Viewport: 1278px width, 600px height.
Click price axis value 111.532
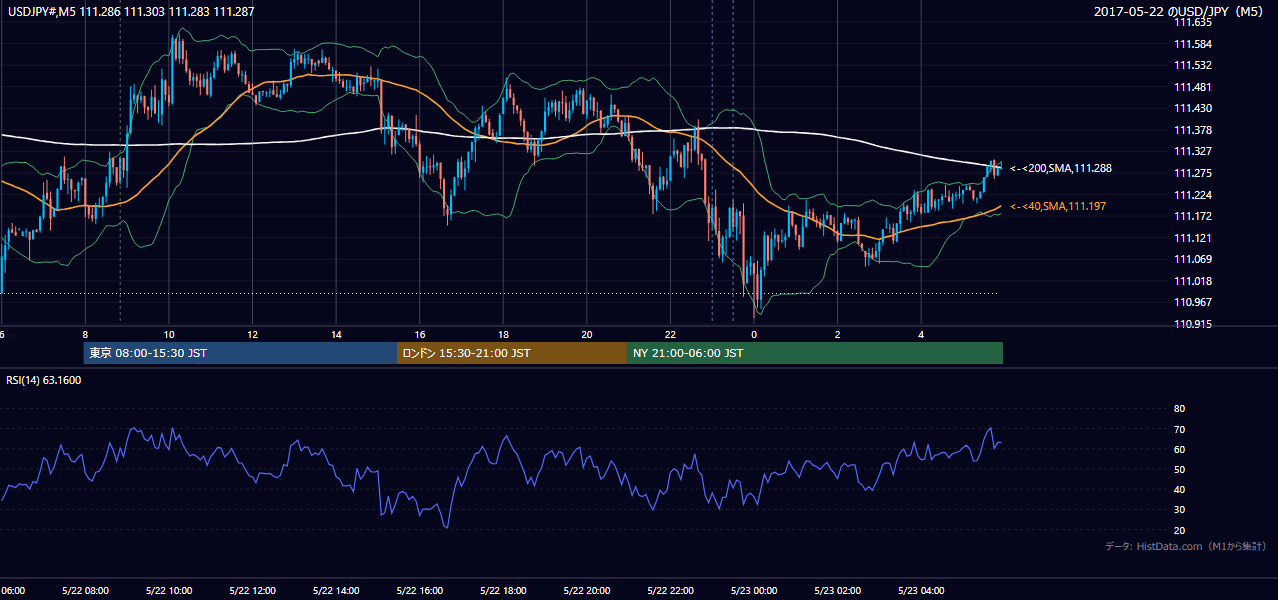point(1194,65)
